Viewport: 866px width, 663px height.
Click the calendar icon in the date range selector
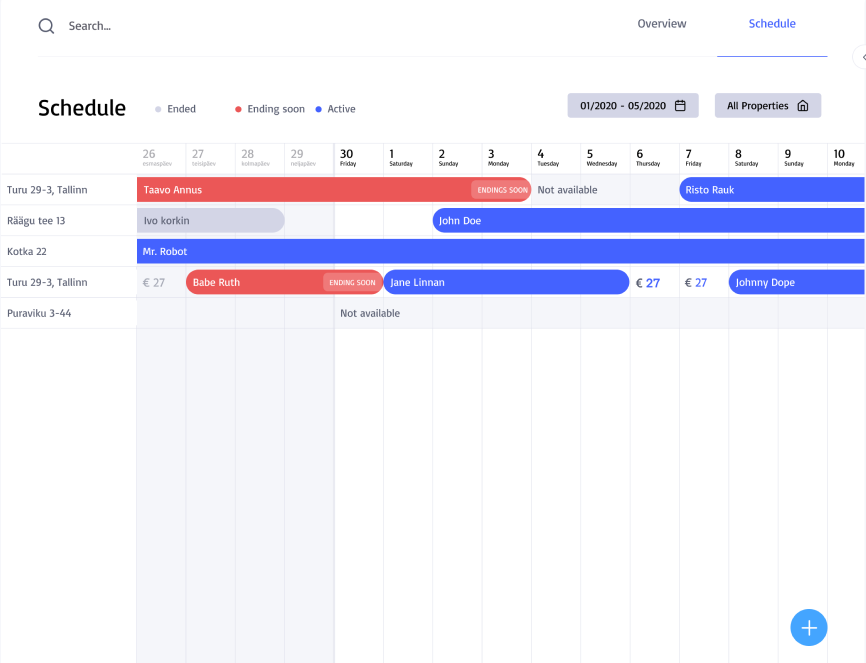[x=680, y=104]
